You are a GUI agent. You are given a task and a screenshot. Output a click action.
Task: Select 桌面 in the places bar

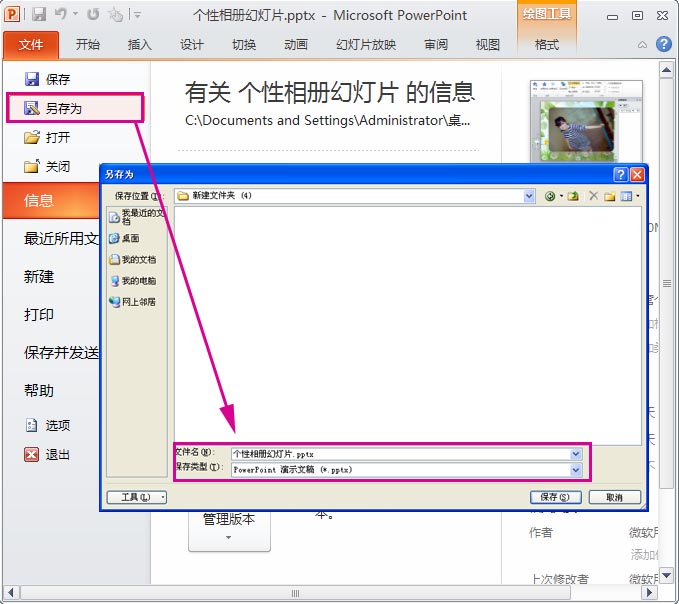[125, 238]
